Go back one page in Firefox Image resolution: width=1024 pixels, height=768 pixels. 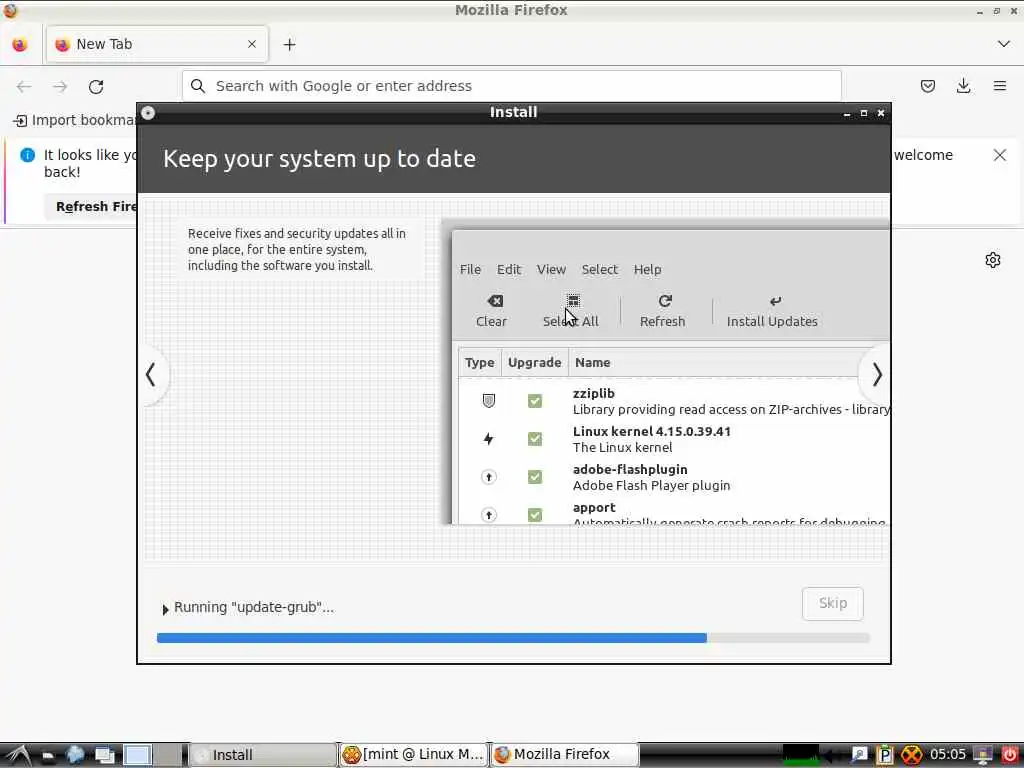coord(24,86)
